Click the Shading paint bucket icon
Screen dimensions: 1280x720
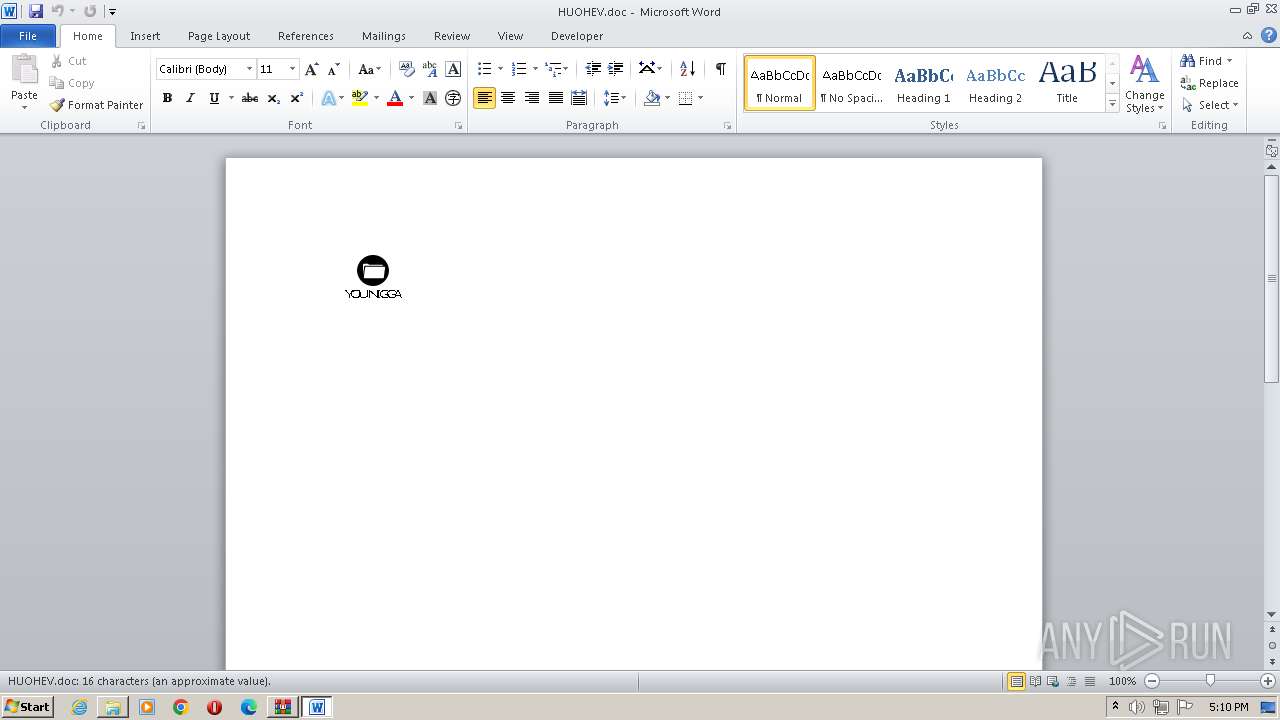click(x=652, y=98)
